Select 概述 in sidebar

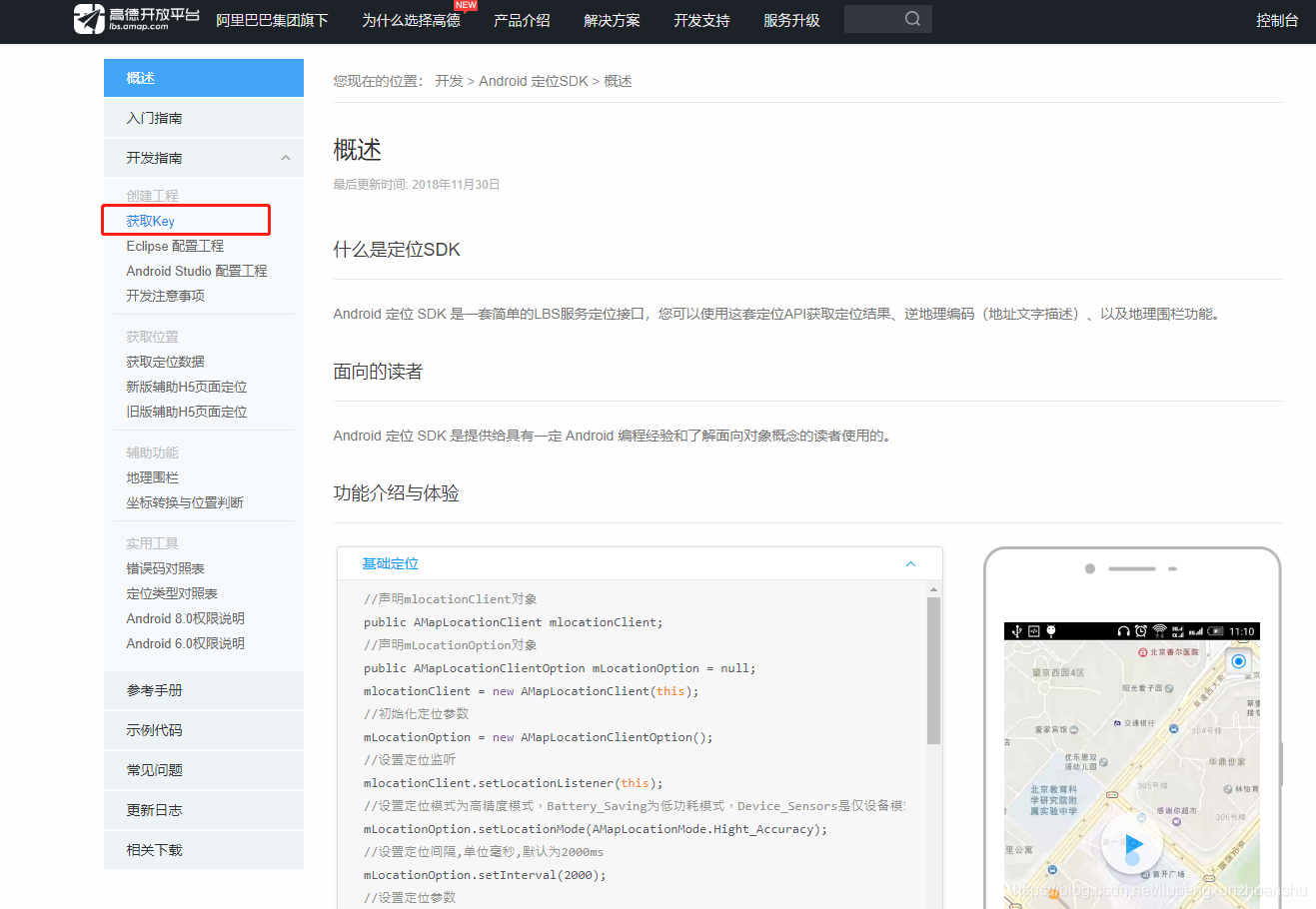pyautogui.click(x=204, y=78)
